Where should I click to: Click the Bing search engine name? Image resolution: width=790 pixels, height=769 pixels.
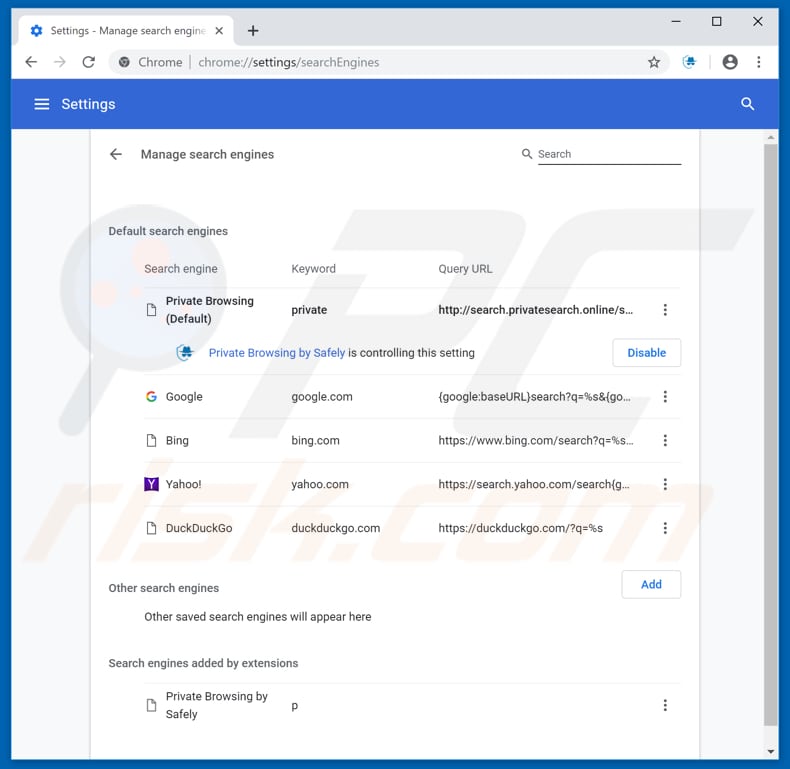(177, 440)
